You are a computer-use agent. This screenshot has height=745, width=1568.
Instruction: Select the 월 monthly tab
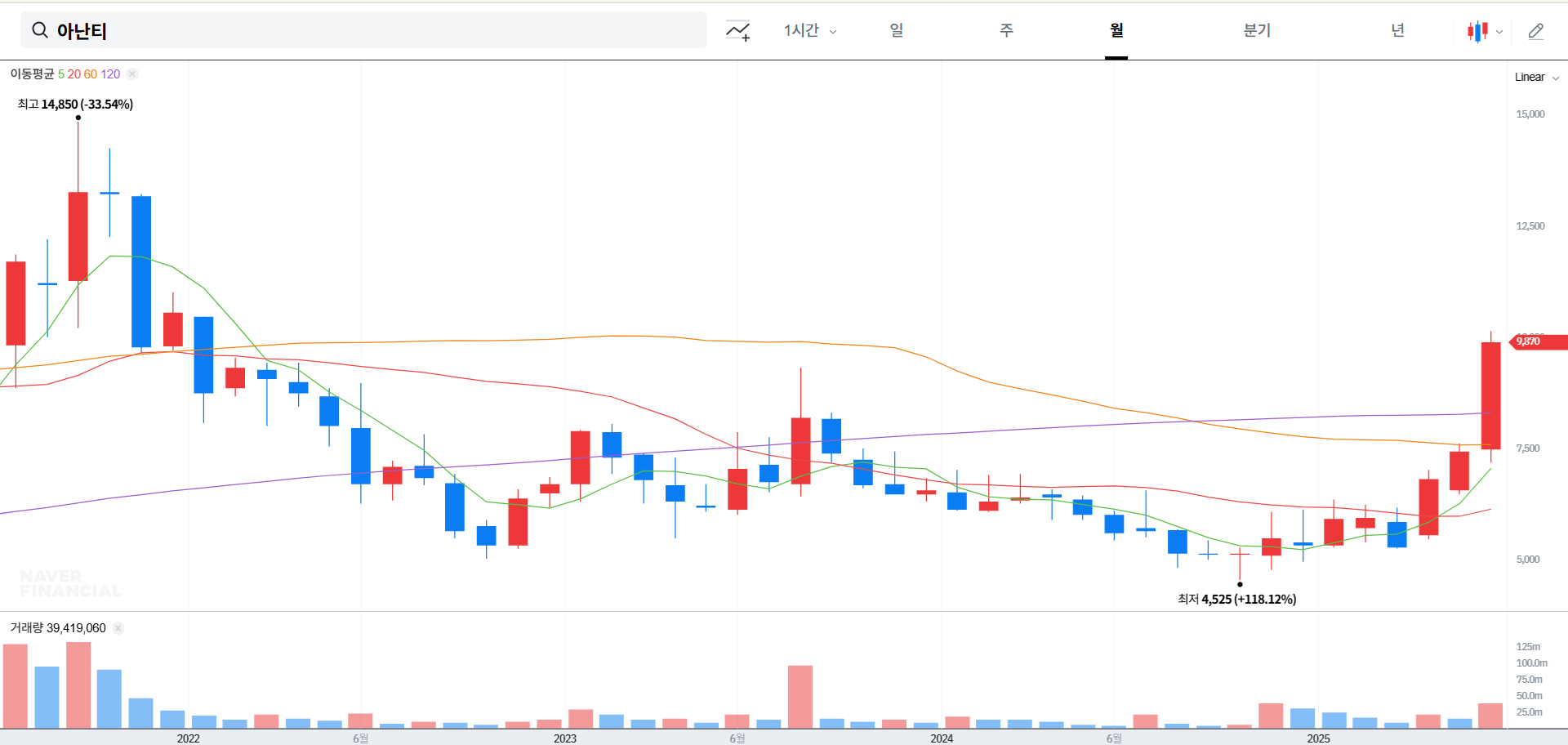1116,30
